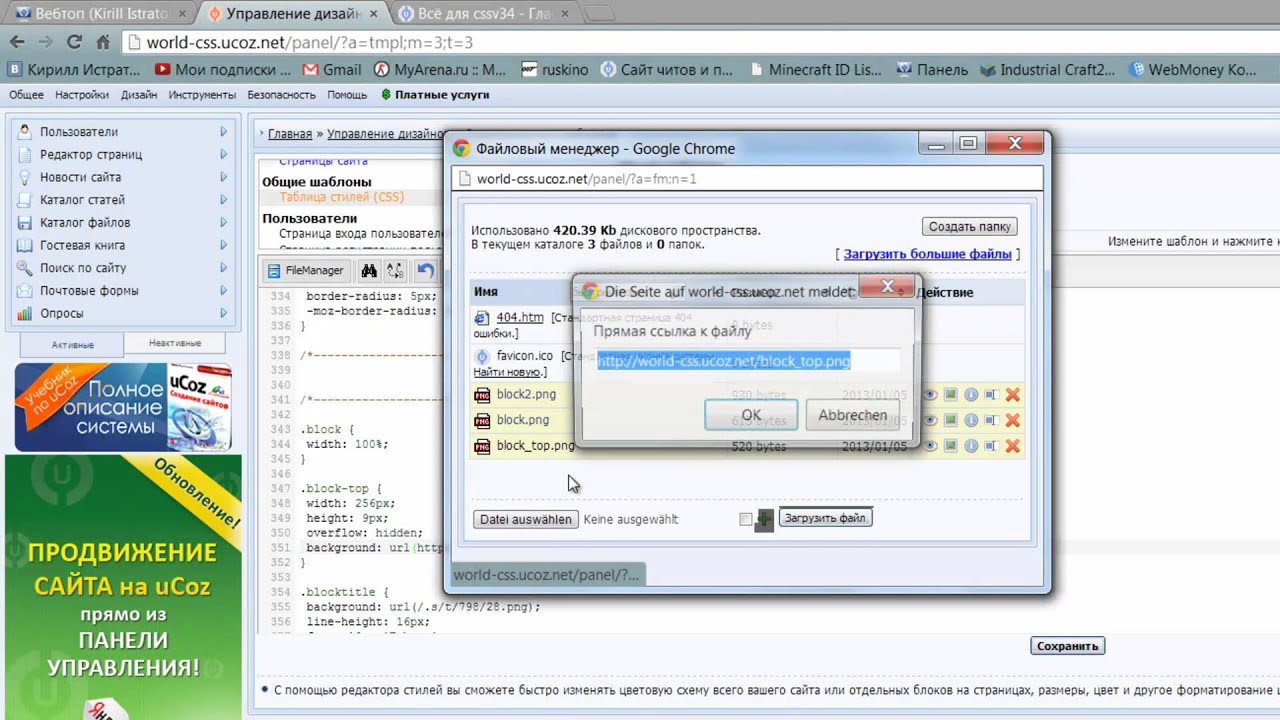Expand the Новости сайта sidebar arrow
Image resolution: width=1280 pixels, height=720 pixels.
point(224,177)
